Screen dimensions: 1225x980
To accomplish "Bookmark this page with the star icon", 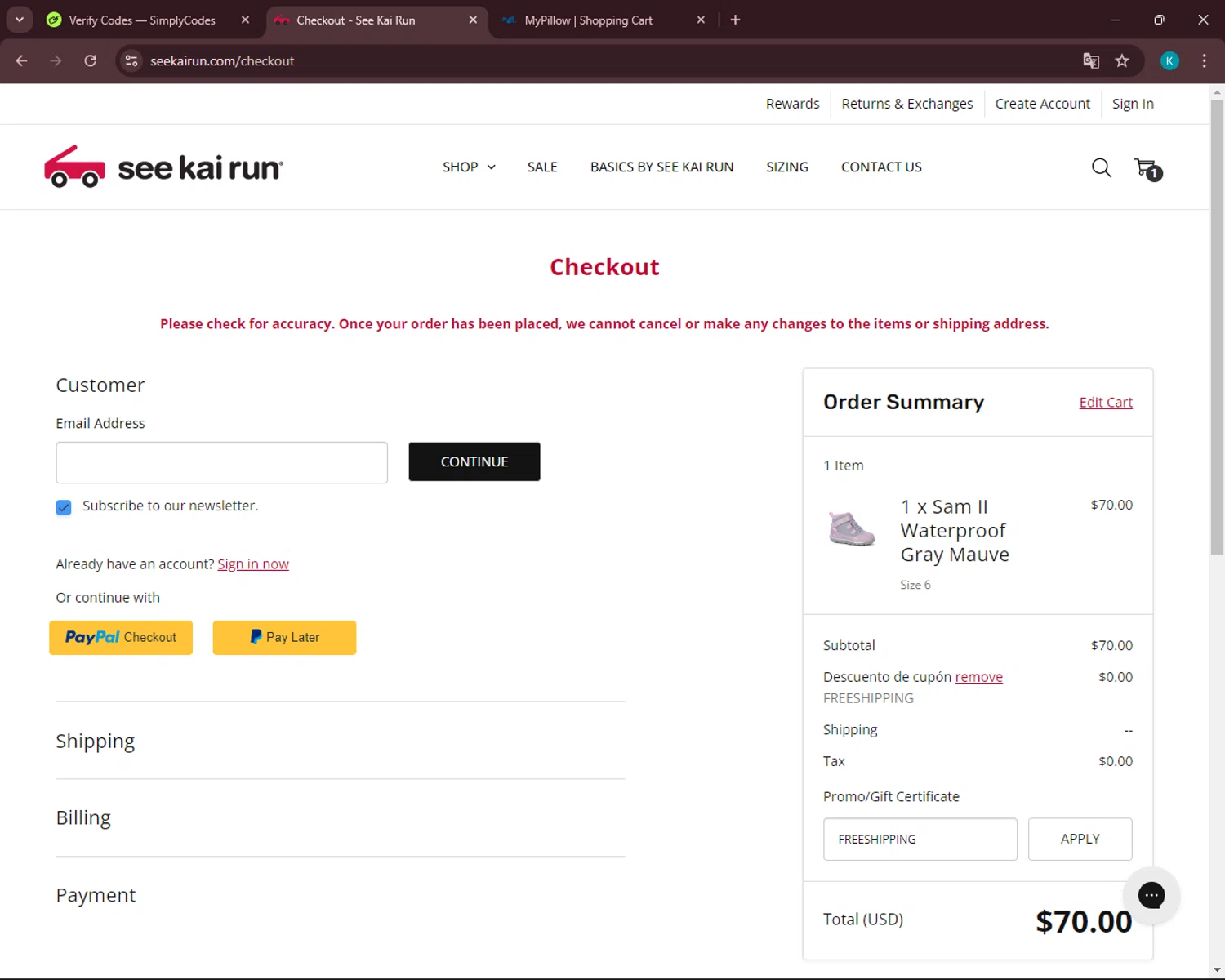I will 1122,60.
